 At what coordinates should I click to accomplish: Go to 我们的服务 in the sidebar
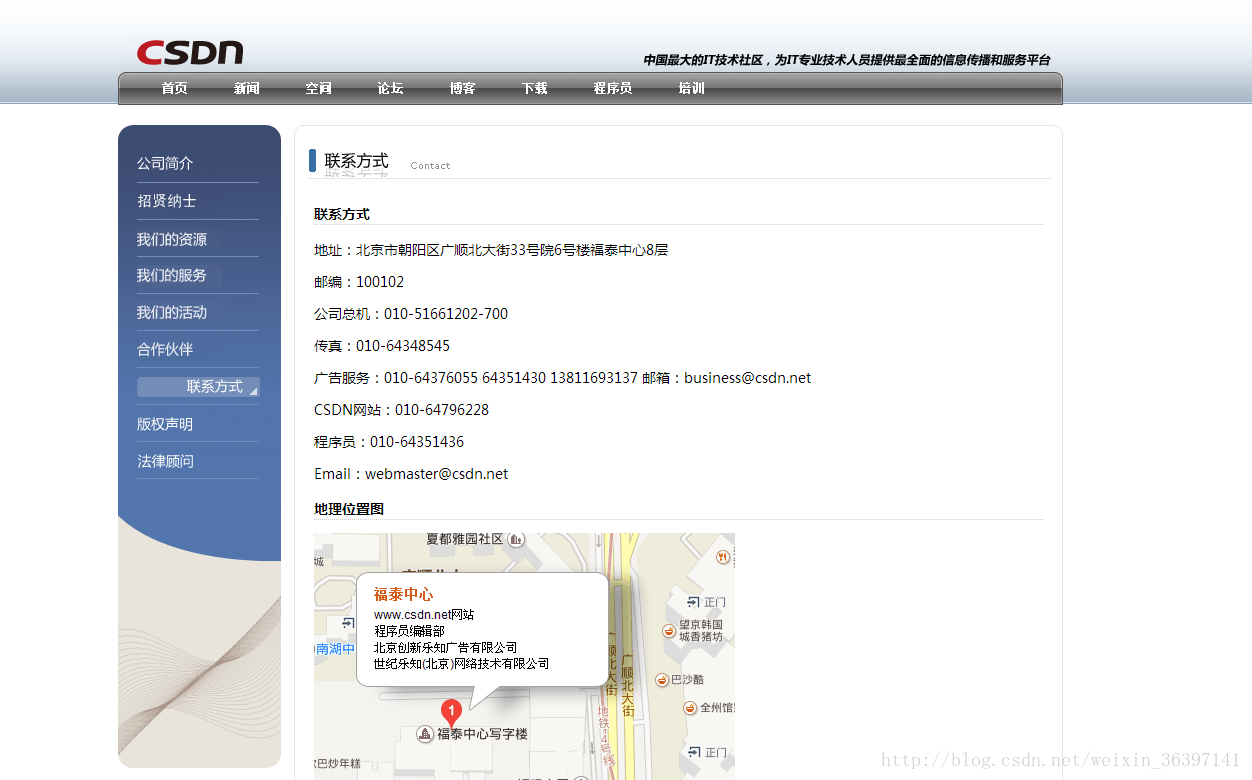point(172,275)
